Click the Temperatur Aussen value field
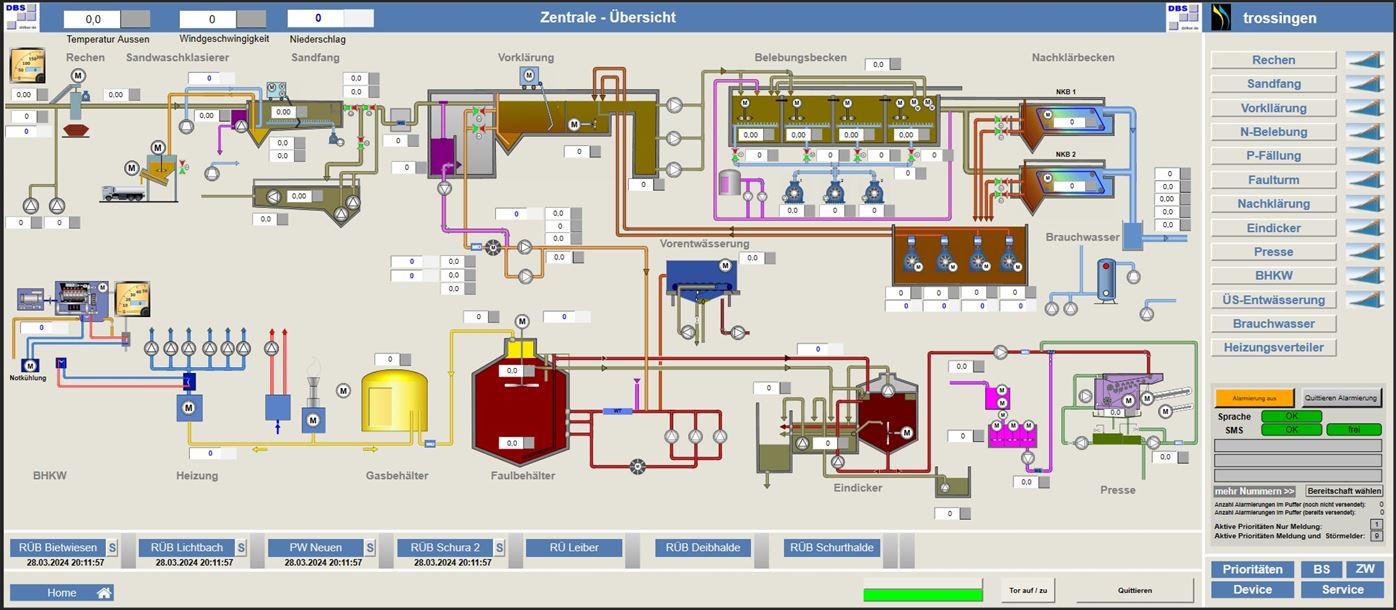Image resolution: width=1396 pixels, height=610 pixels. (93, 19)
